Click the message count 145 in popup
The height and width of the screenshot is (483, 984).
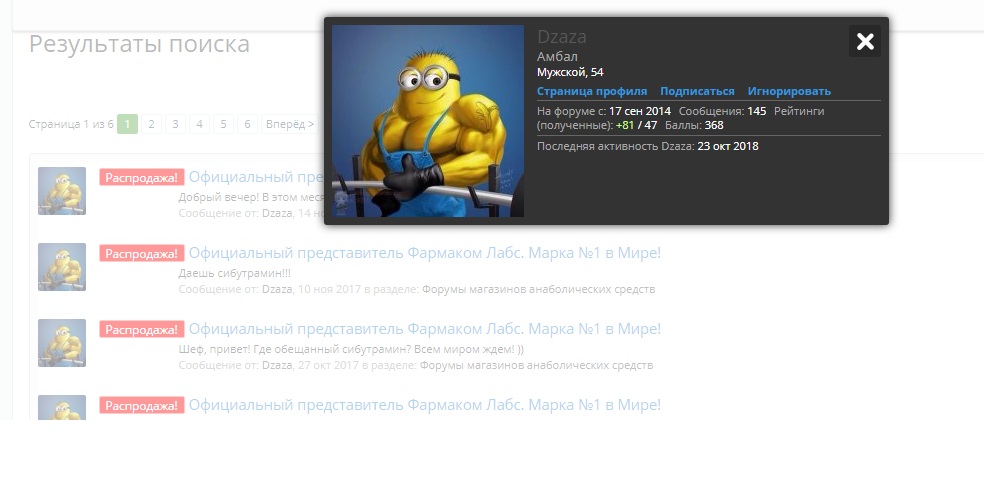tap(756, 112)
